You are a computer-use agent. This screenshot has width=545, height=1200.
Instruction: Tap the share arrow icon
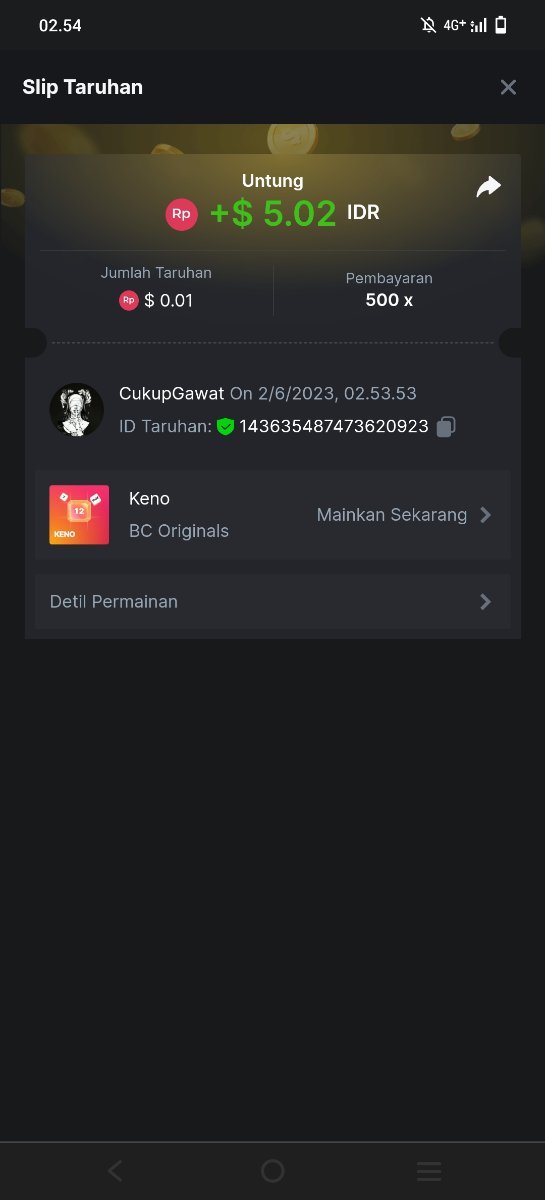tap(488, 187)
